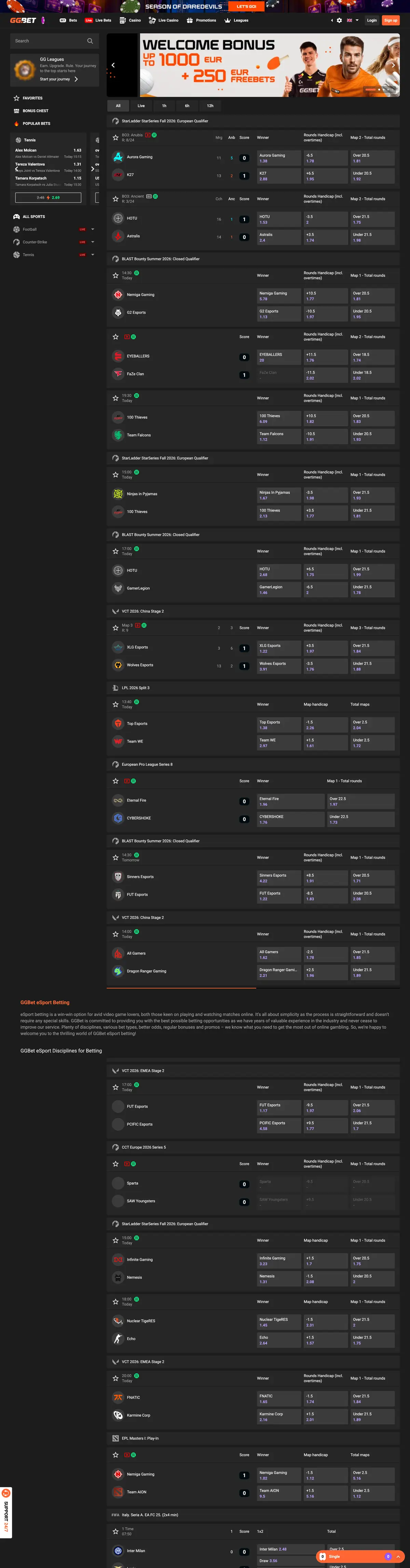Screen dimensions: 410x1568
Task: Click the Ninjas in Pyjamas logo
Action: (118, 494)
